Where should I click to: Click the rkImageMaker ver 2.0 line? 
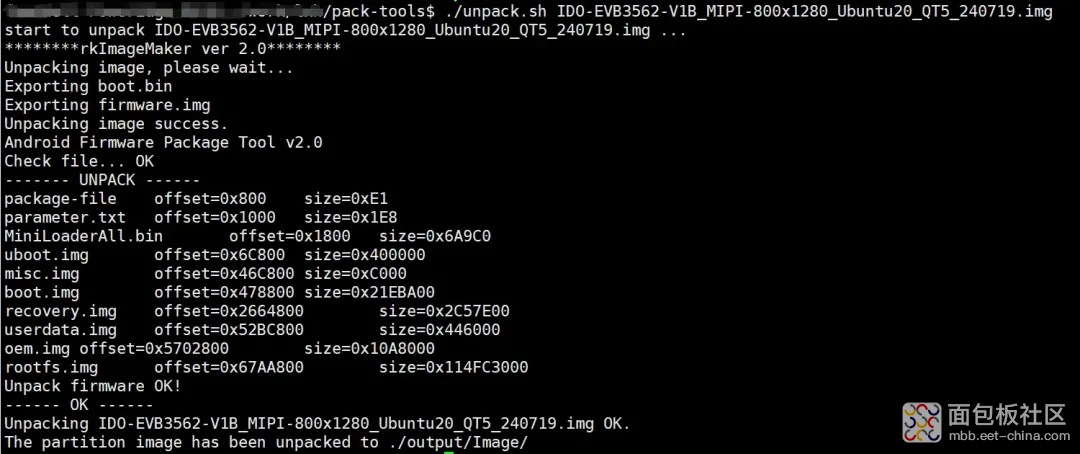pos(172,49)
